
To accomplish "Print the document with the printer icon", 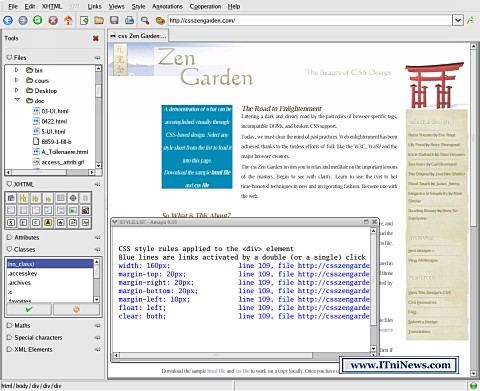I will click(129, 20).
